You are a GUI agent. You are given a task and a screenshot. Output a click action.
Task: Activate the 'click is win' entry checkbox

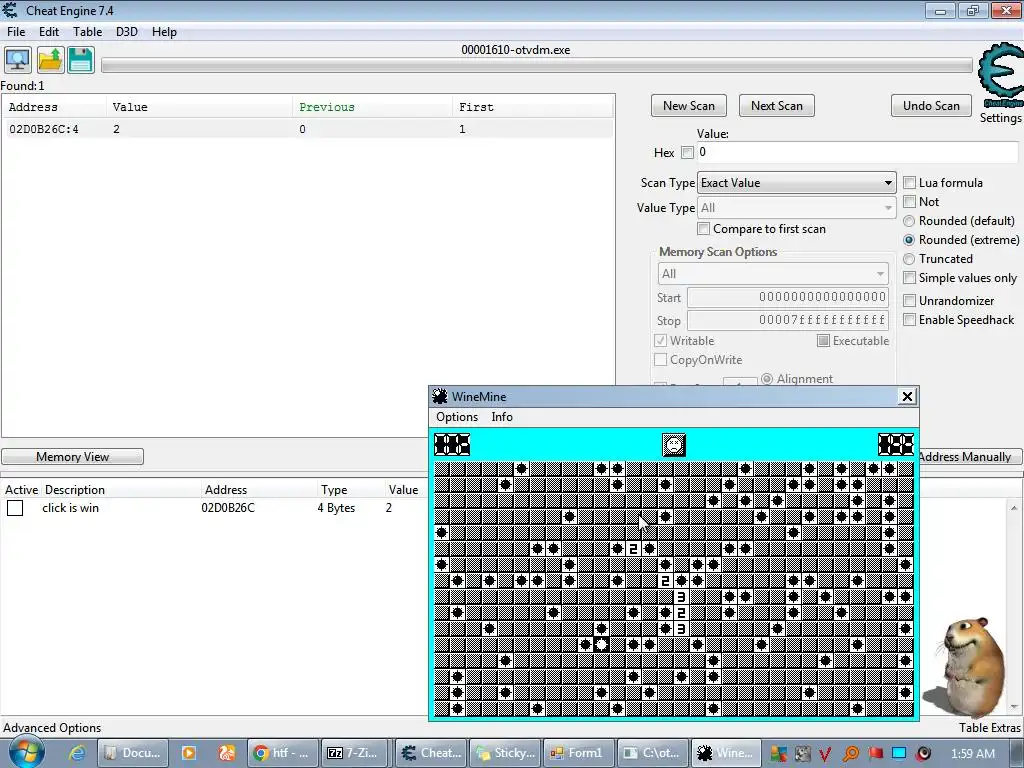[x=15, y=507]
